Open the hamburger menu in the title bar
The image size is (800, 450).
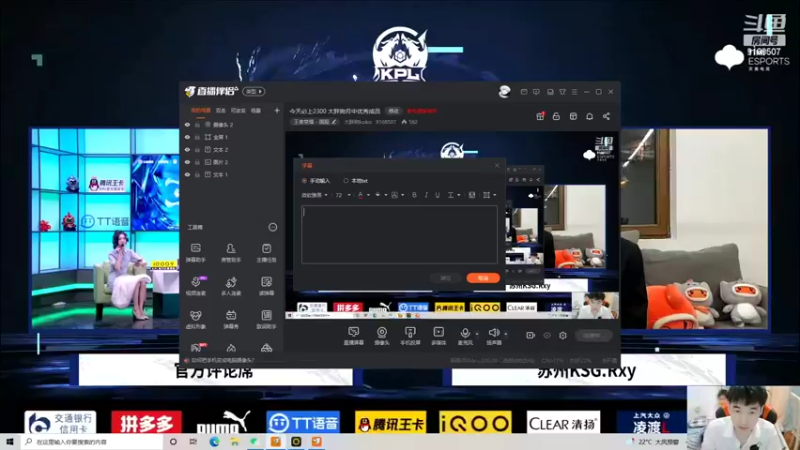[574, 92]
